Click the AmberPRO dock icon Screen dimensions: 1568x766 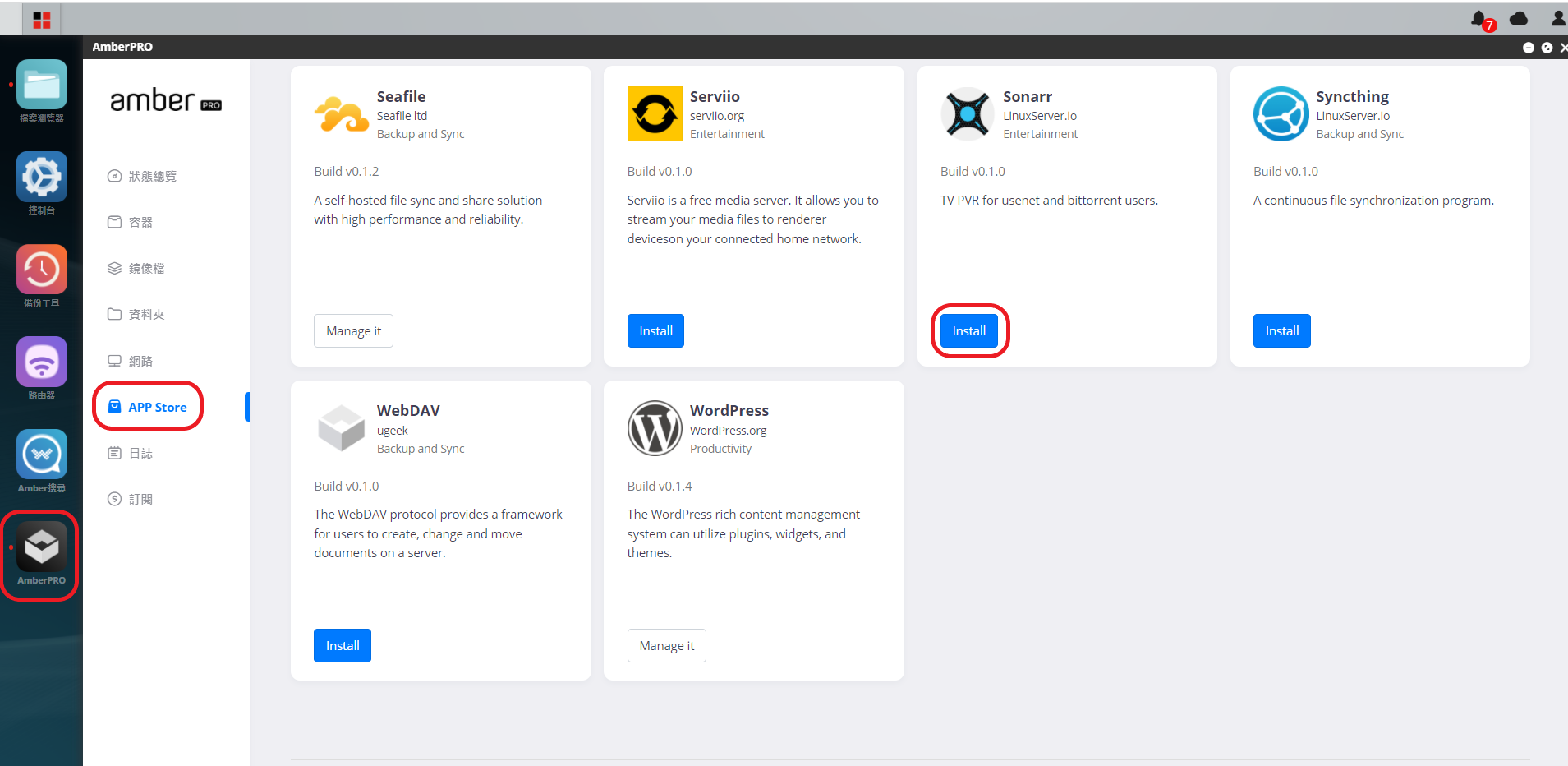pos(42,547)
